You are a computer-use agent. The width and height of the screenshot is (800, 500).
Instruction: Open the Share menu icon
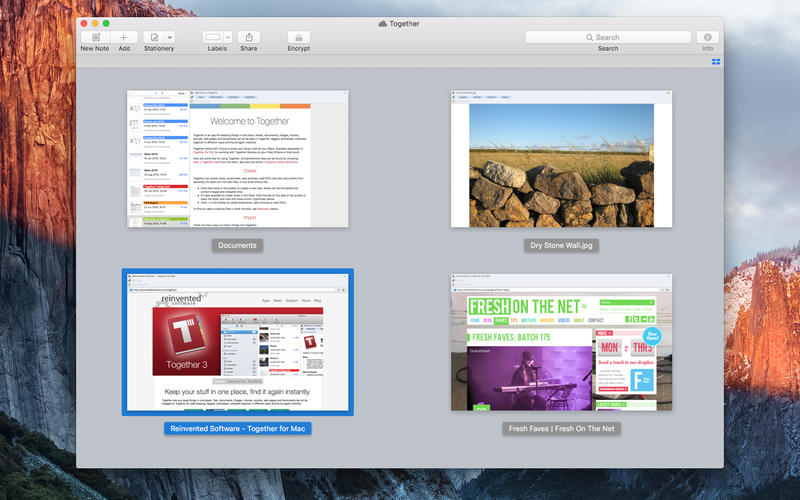248,37
